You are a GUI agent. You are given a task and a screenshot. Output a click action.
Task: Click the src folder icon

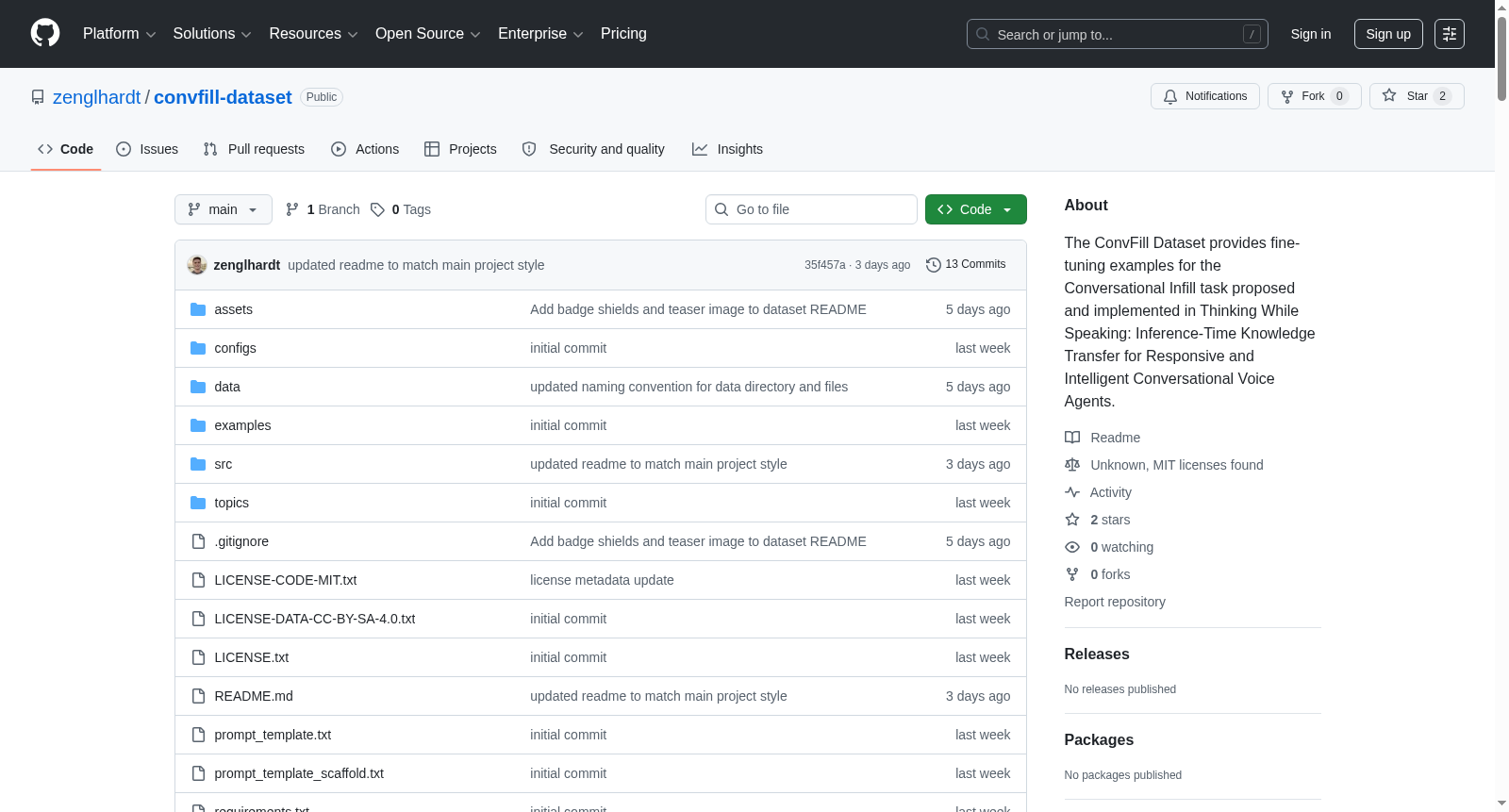198,464
